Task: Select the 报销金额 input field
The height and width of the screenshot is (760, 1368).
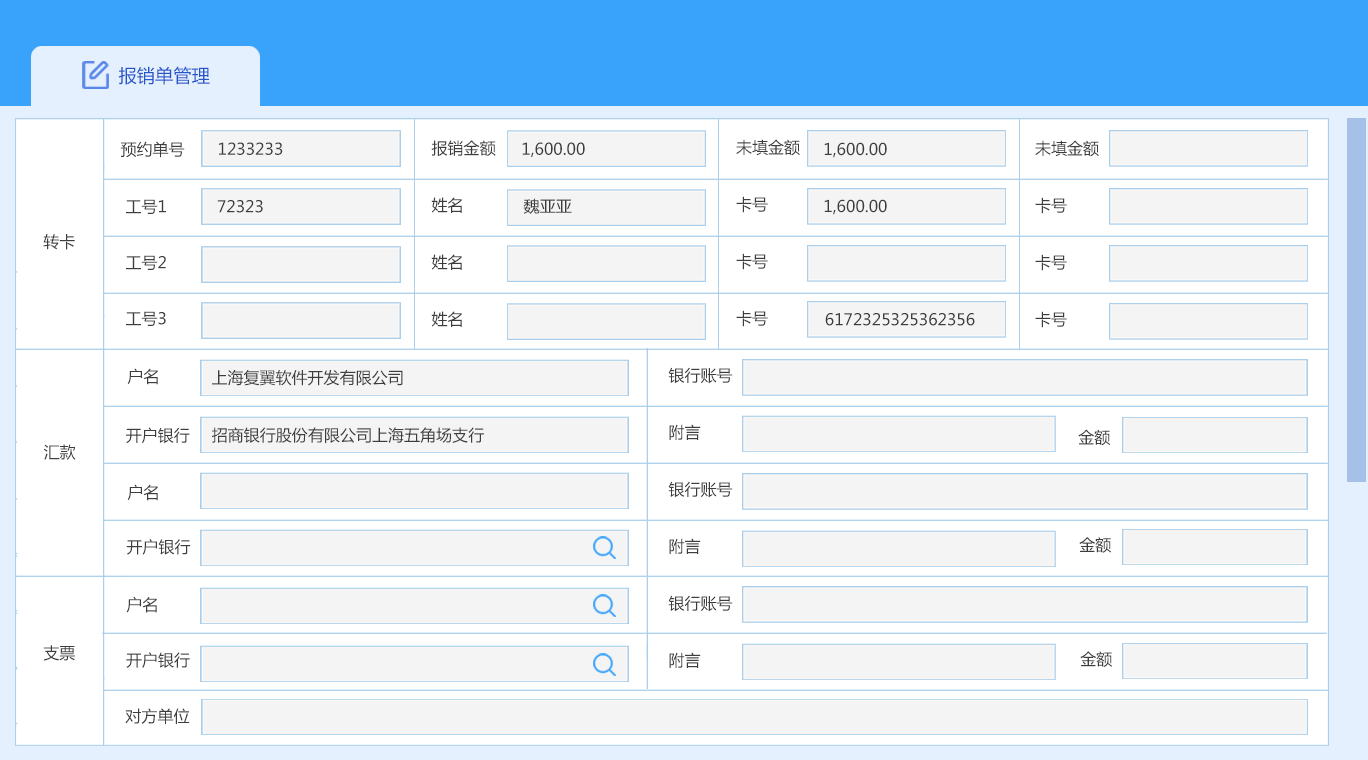Action: (606, 149)
